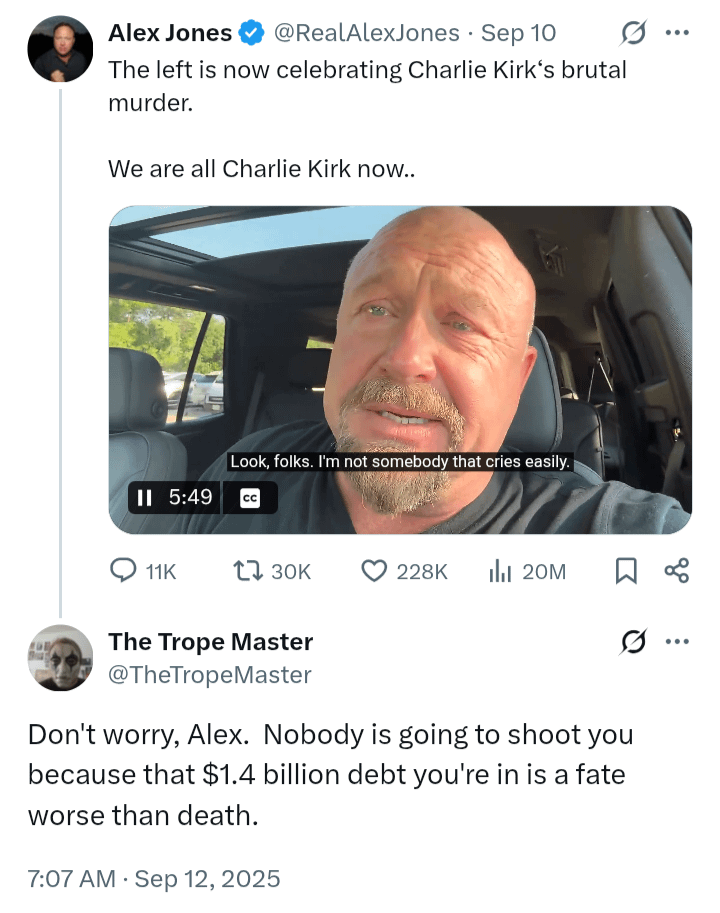
Task: Click Grok icon on Alex Jones tweet
Action: point(633,33)
